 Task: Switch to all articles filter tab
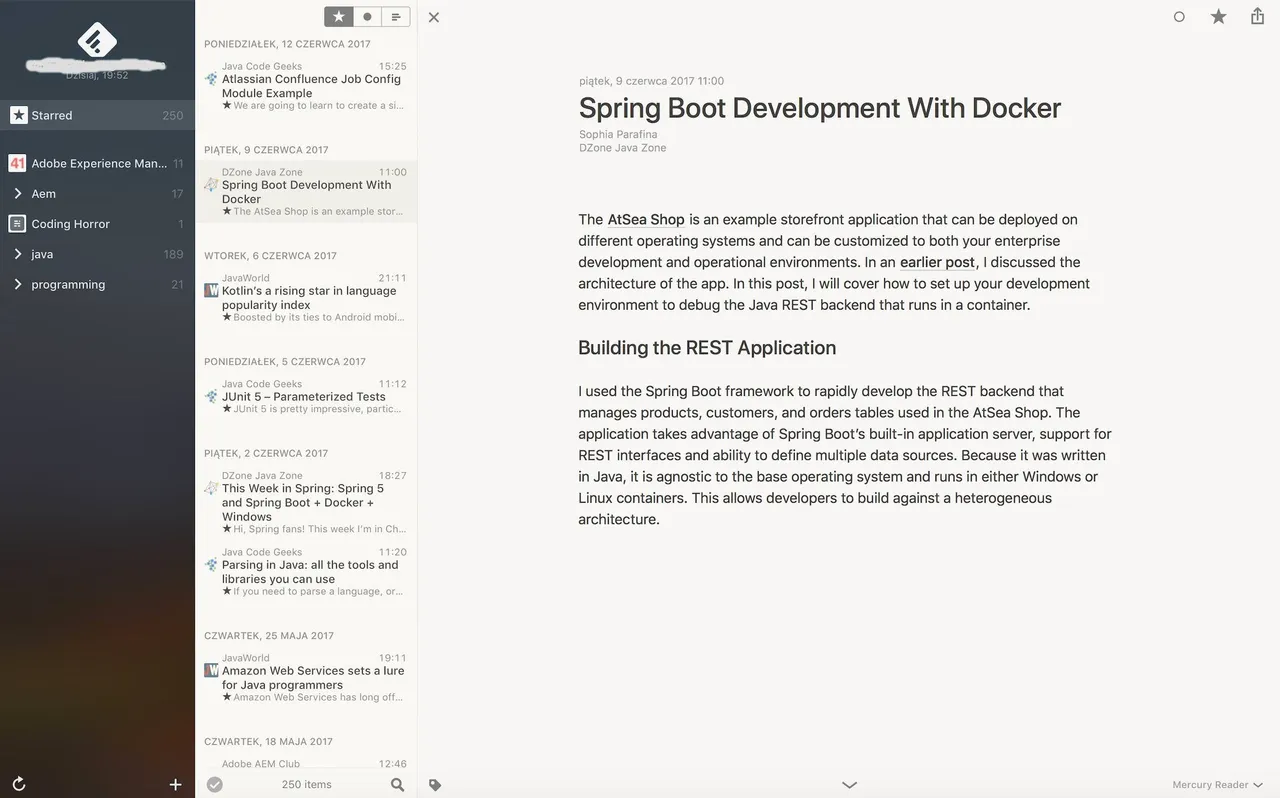pyautogui.click(x=396, y=17)
